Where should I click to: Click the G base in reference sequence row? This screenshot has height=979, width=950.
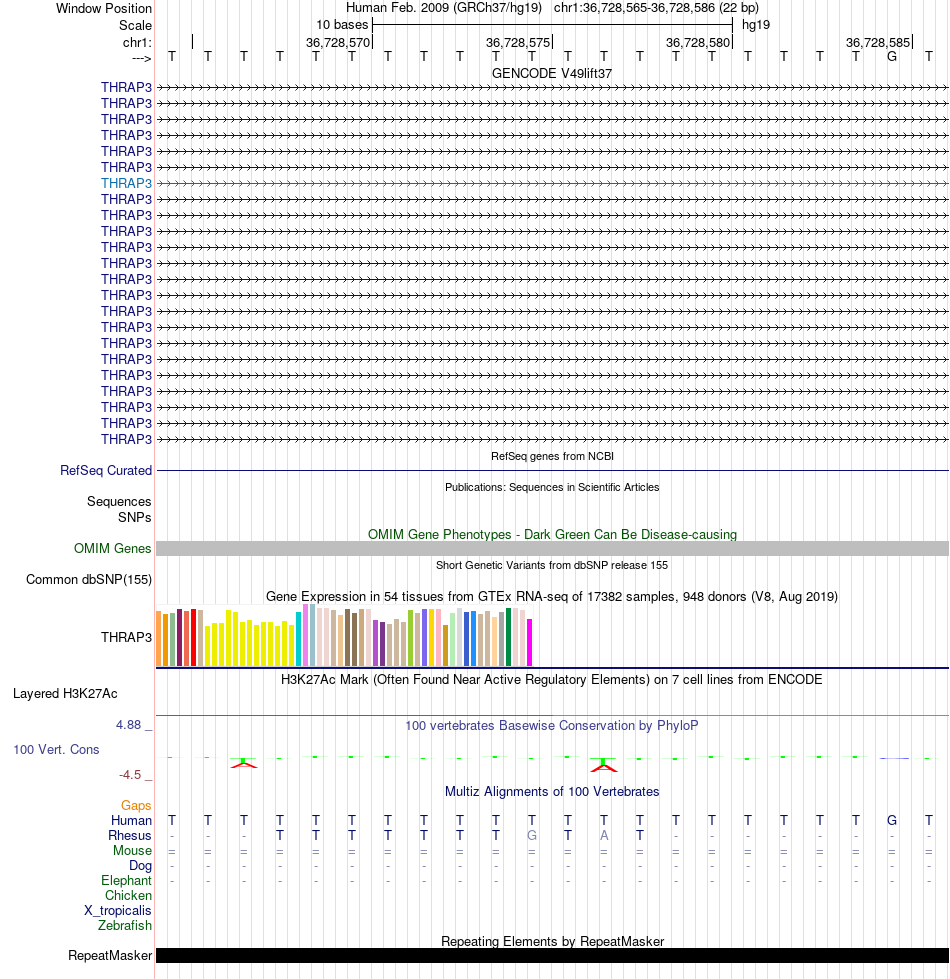click(892, 57)
